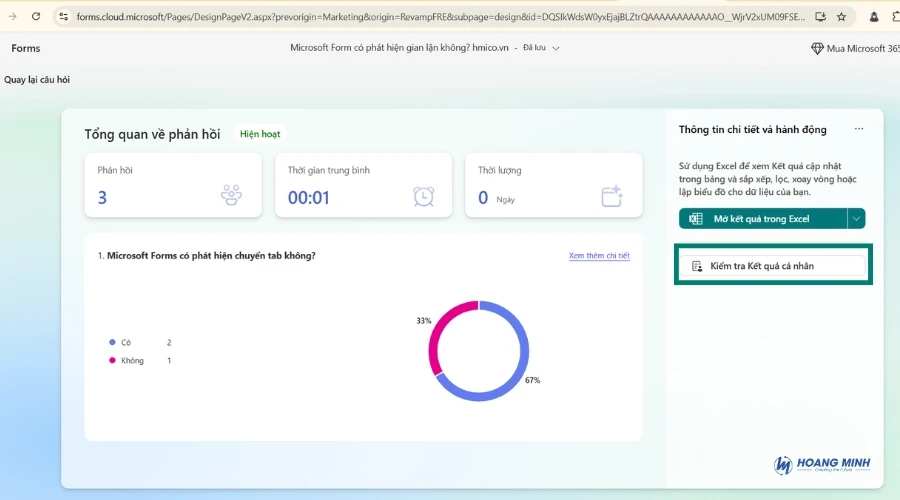Click the calendar icon in Thời lượng card
Image resolution: width=900 pixels, height=500 pixels.
[x=612, y=196]
